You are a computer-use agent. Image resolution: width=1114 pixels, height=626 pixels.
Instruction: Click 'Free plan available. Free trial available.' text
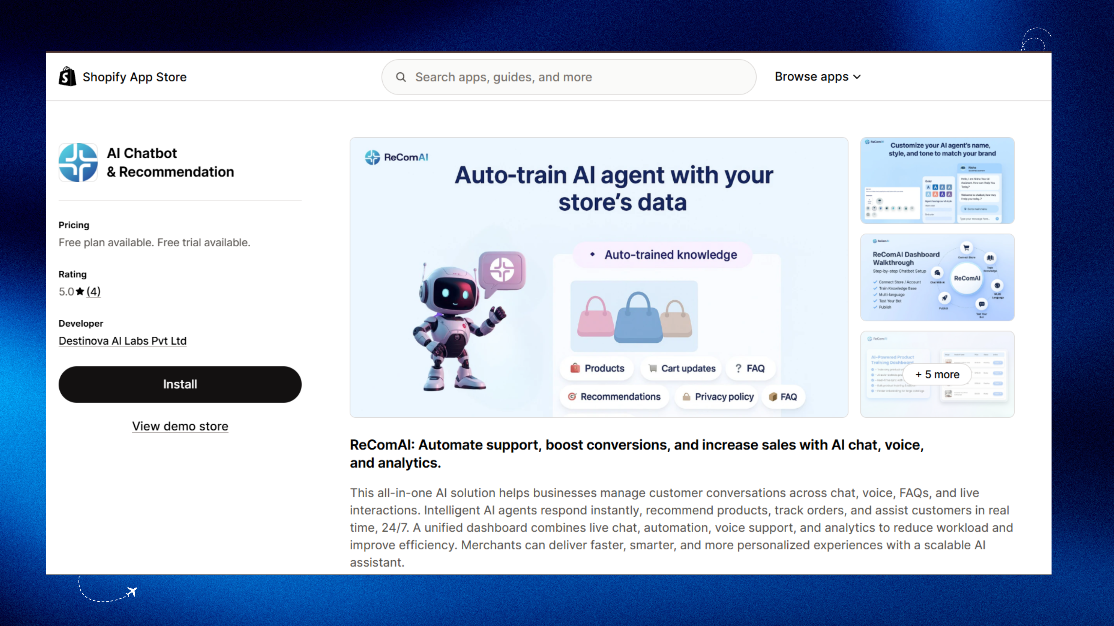point(154,242)
